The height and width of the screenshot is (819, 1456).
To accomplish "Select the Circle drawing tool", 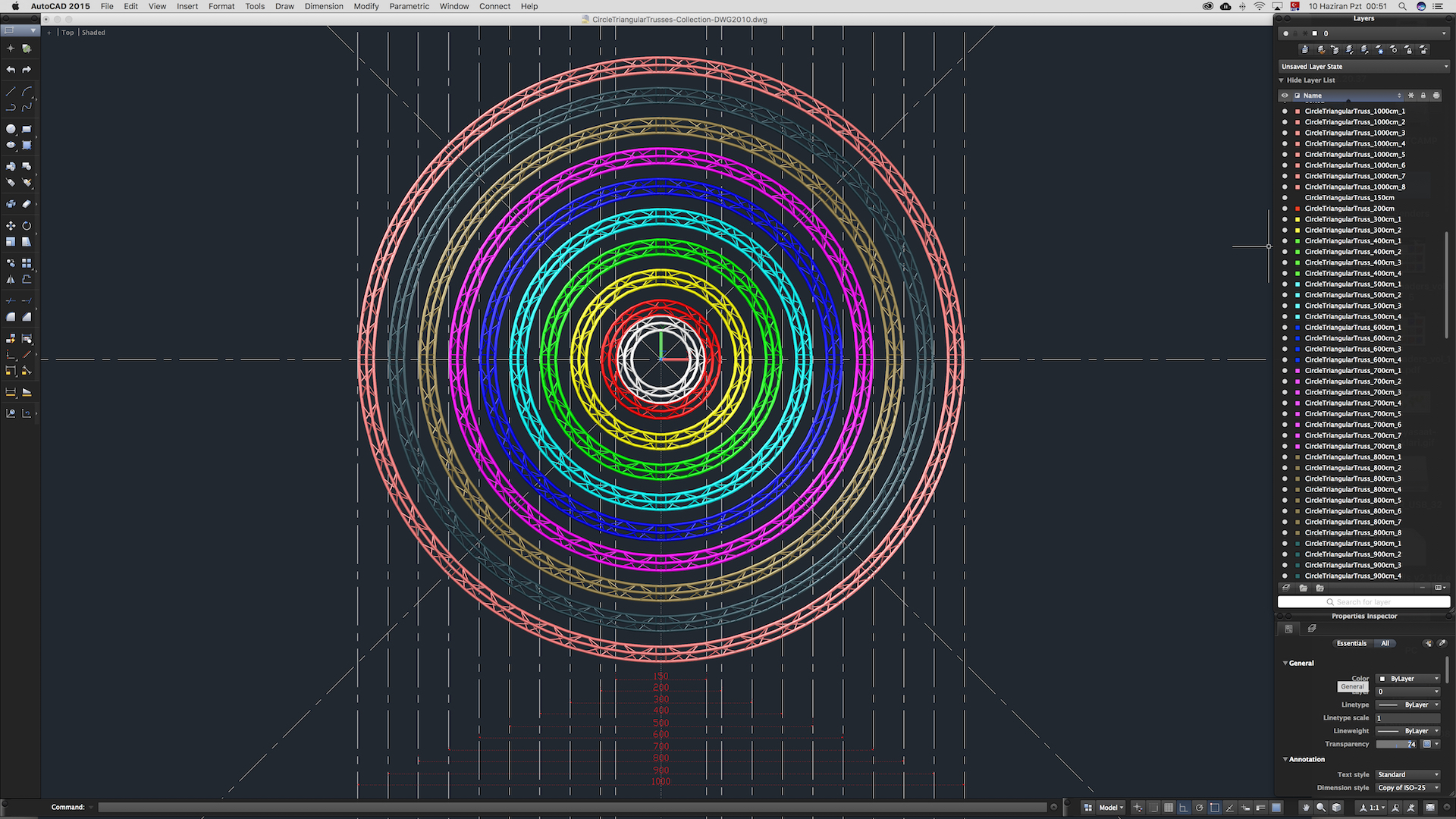I will (11, 130).
